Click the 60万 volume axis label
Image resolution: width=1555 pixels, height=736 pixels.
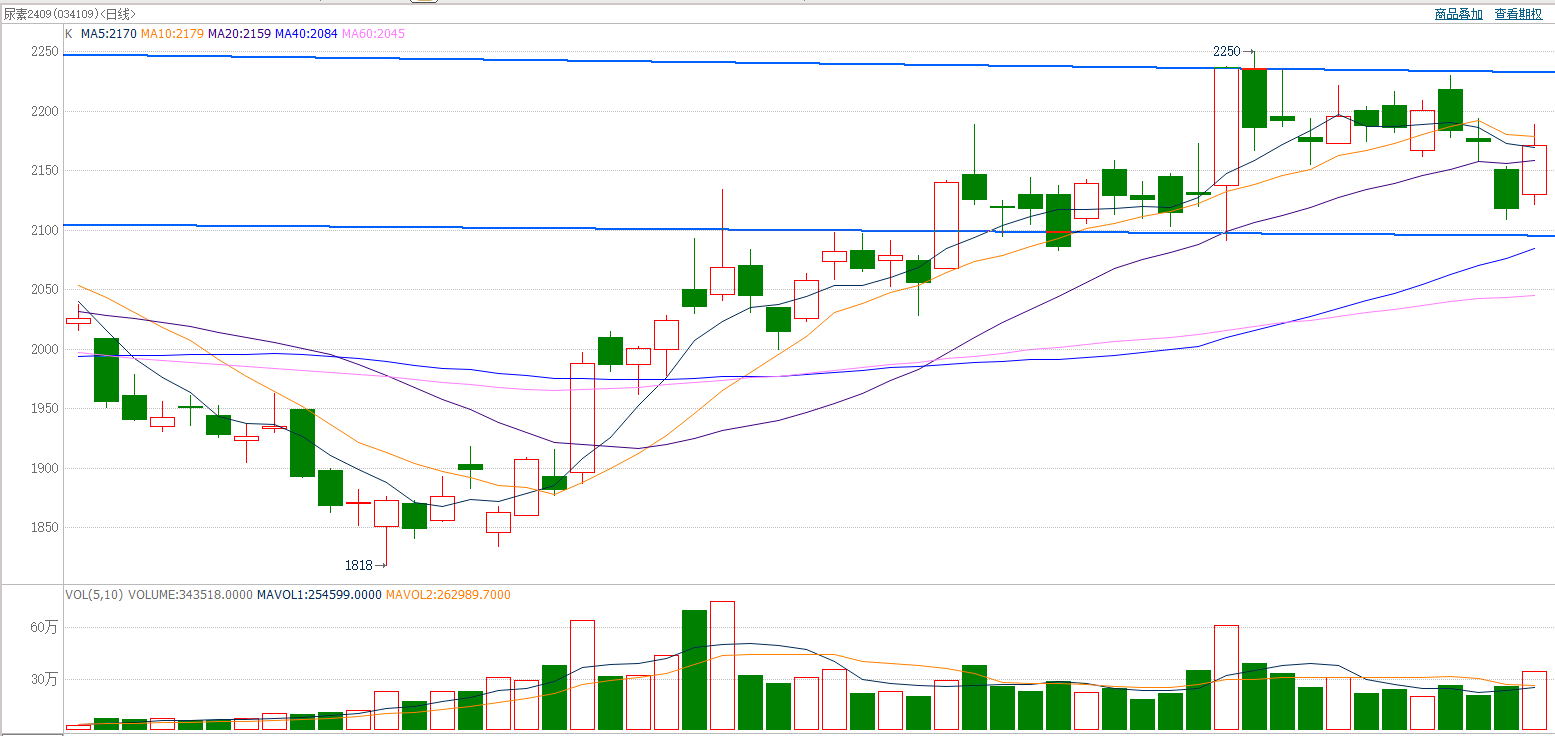pos(44,628)
